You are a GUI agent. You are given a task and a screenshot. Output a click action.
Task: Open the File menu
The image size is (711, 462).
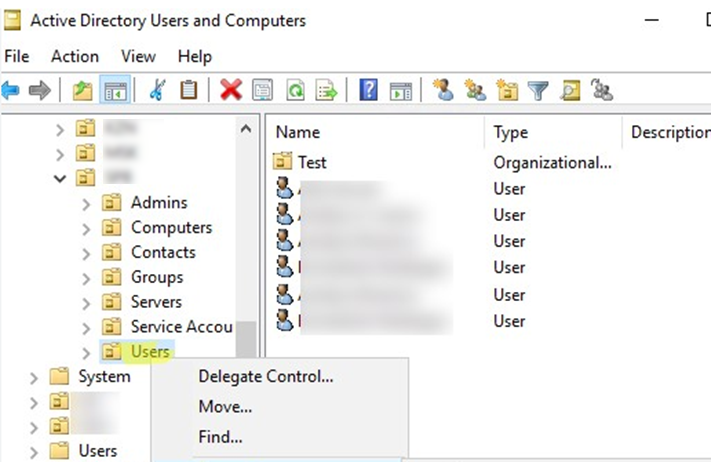17,56
